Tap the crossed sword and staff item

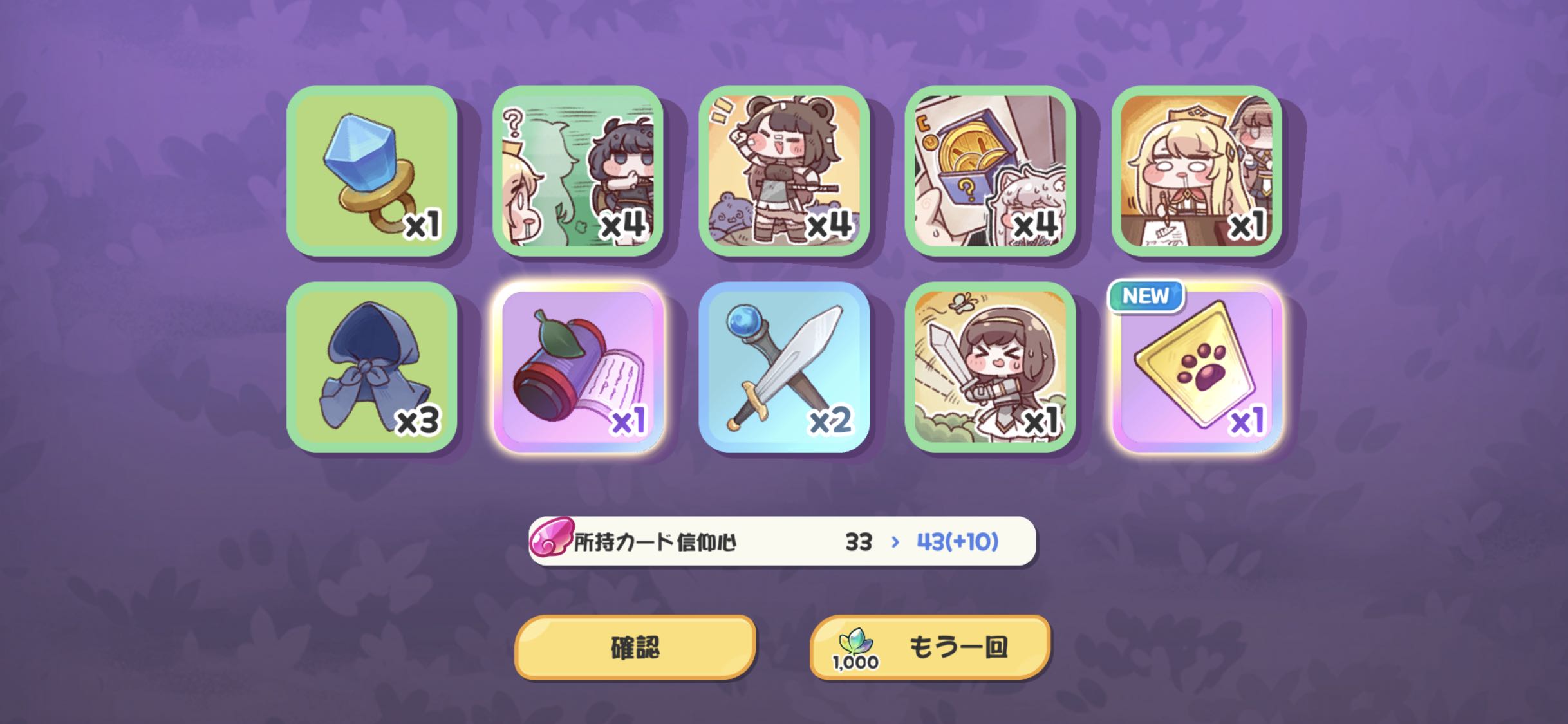point(785,367)
